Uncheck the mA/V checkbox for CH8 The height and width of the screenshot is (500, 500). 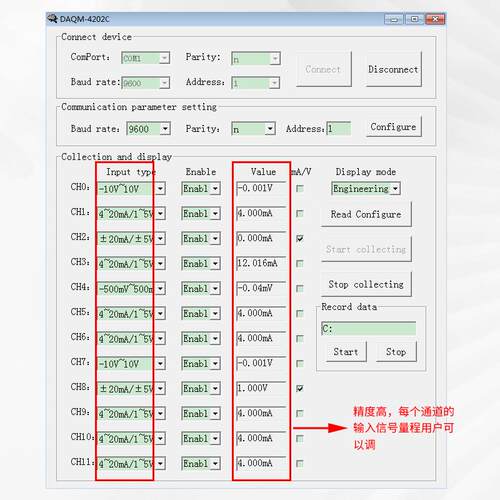300,389
